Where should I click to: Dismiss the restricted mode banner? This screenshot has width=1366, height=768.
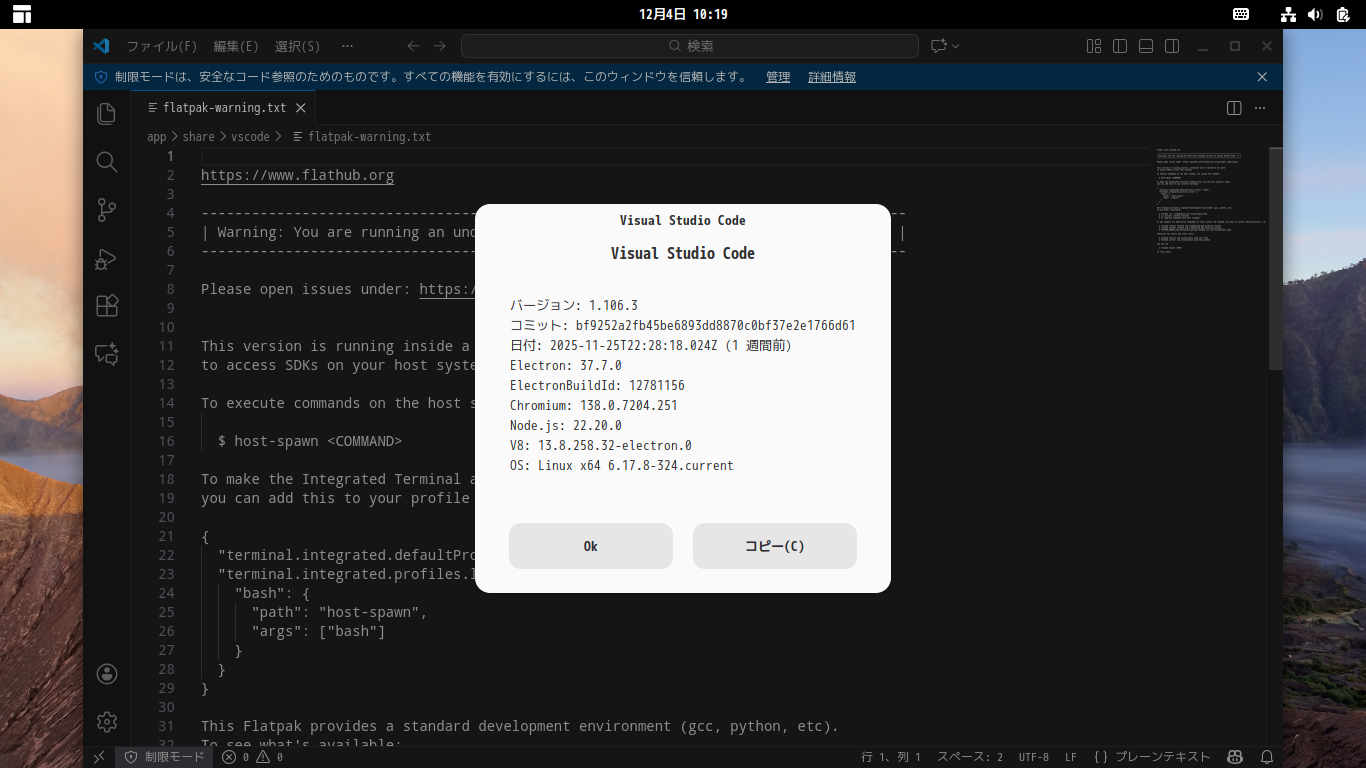(1262, 77)
